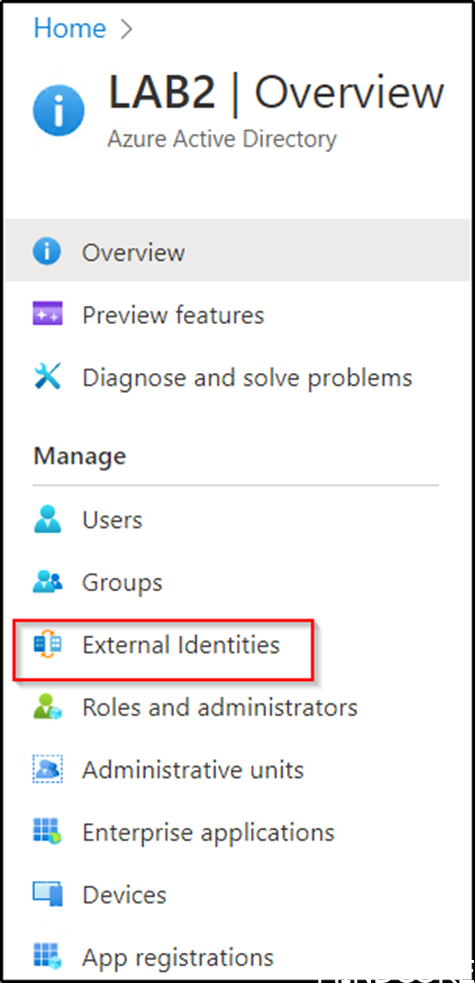Screen dimensions: 475x983
Task: Click the breadcrumb chevron after Home
Action: [x=126, y=29]
